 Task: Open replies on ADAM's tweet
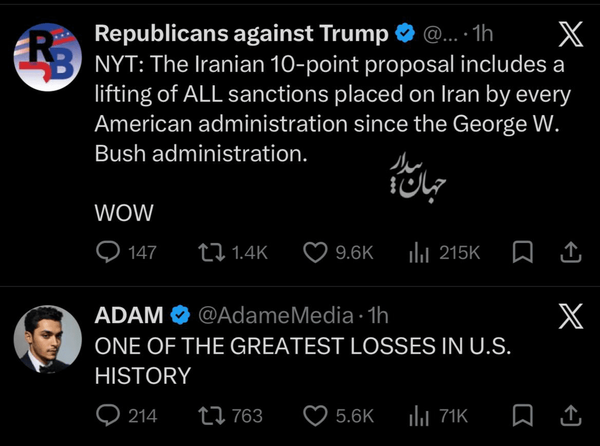click(126, 416)
